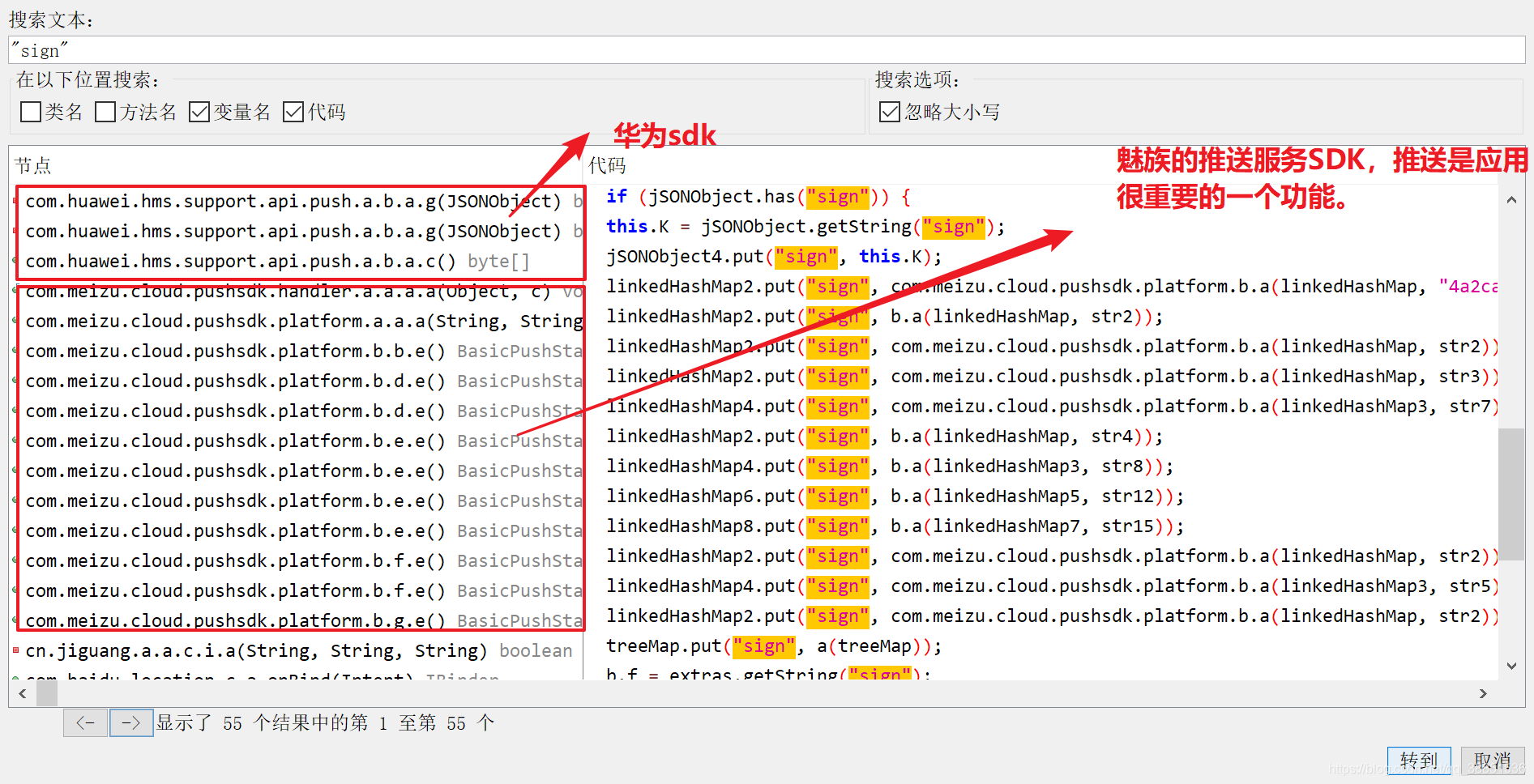Click the 取消 cancel button
Viewport: 1534px width, 784px height.
1492,761
